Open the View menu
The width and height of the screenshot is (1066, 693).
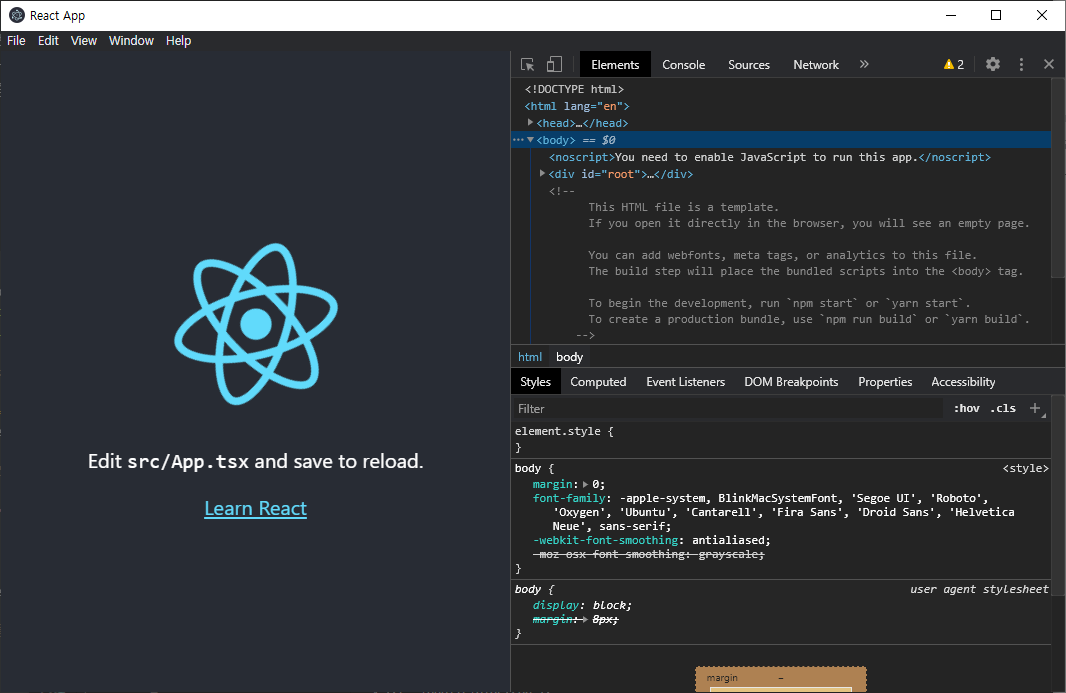coord(84,41)
